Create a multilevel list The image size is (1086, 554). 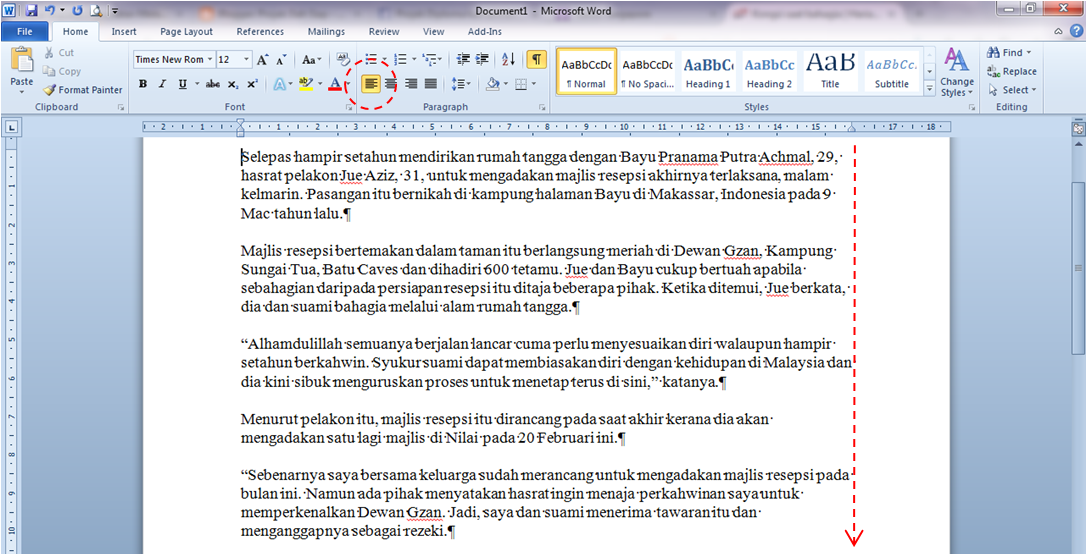pos(429,60)
